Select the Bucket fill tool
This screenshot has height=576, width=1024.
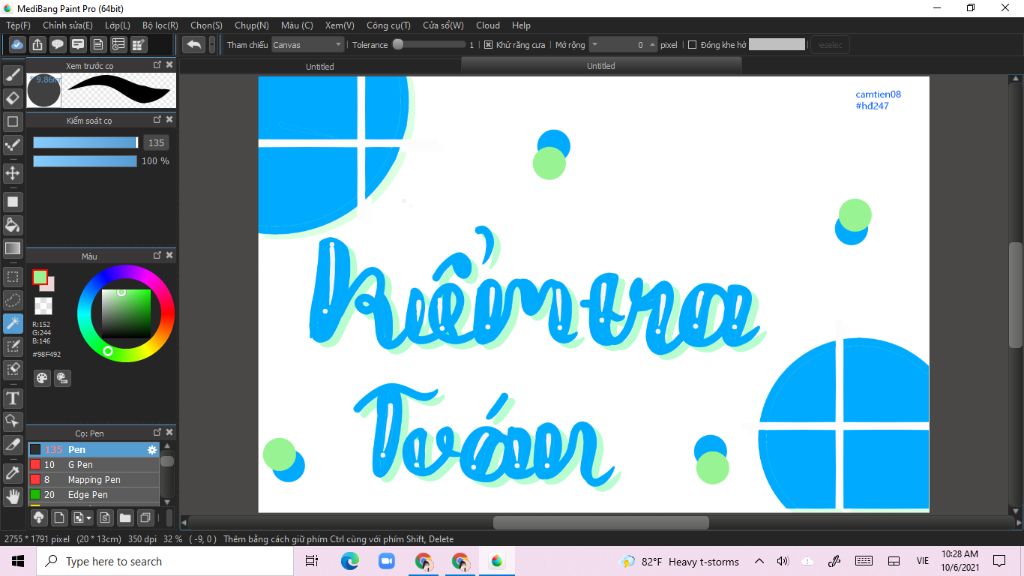(12, 225)
